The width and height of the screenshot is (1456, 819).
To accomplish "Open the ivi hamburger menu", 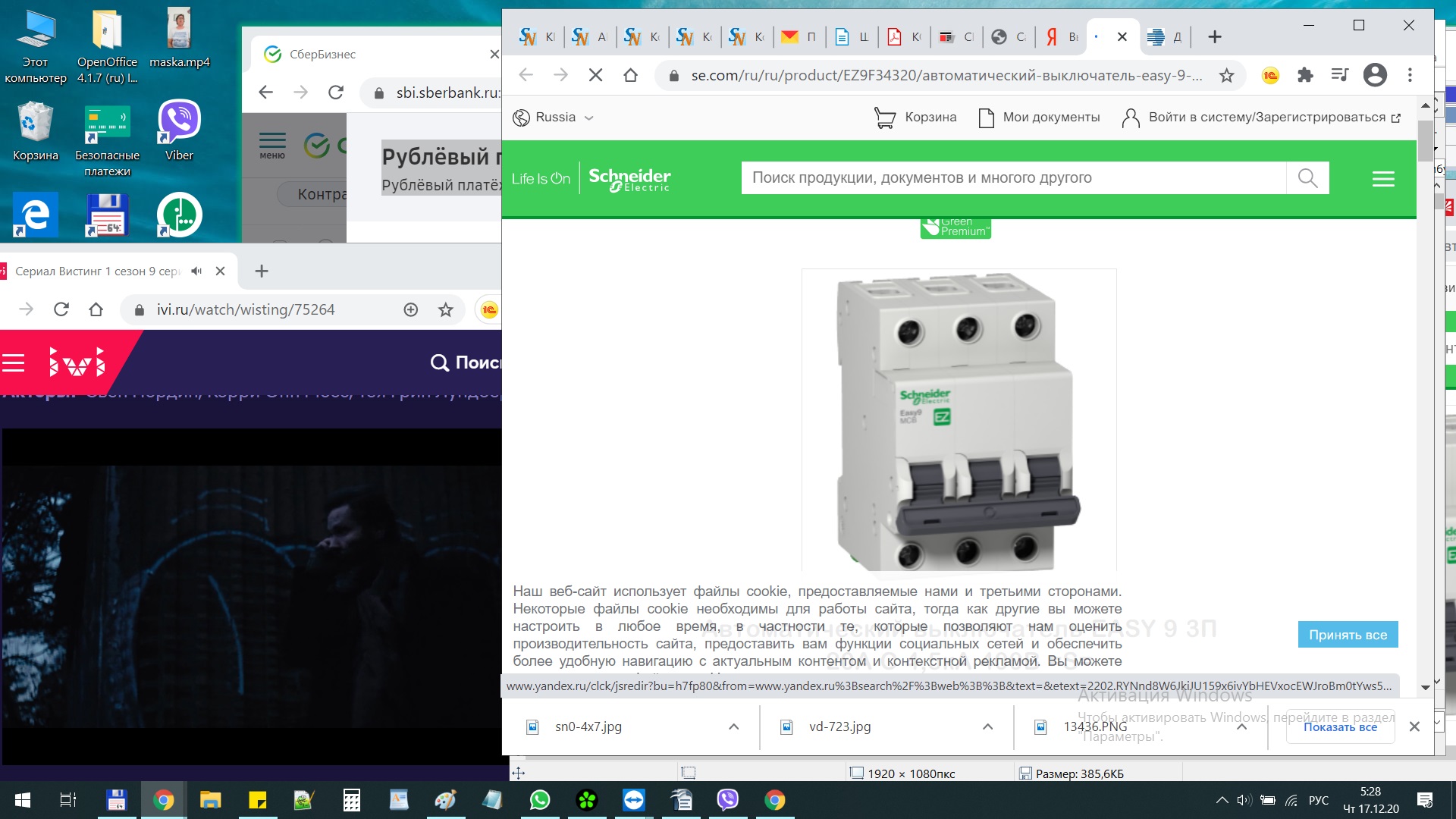I will tap(14, 363).
